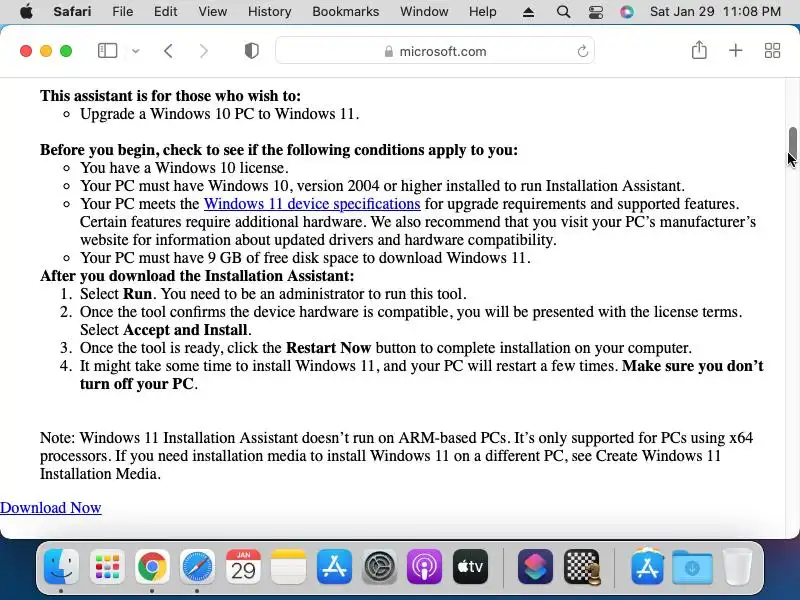Open Control Center in menu bar

[x=595, y=12]
